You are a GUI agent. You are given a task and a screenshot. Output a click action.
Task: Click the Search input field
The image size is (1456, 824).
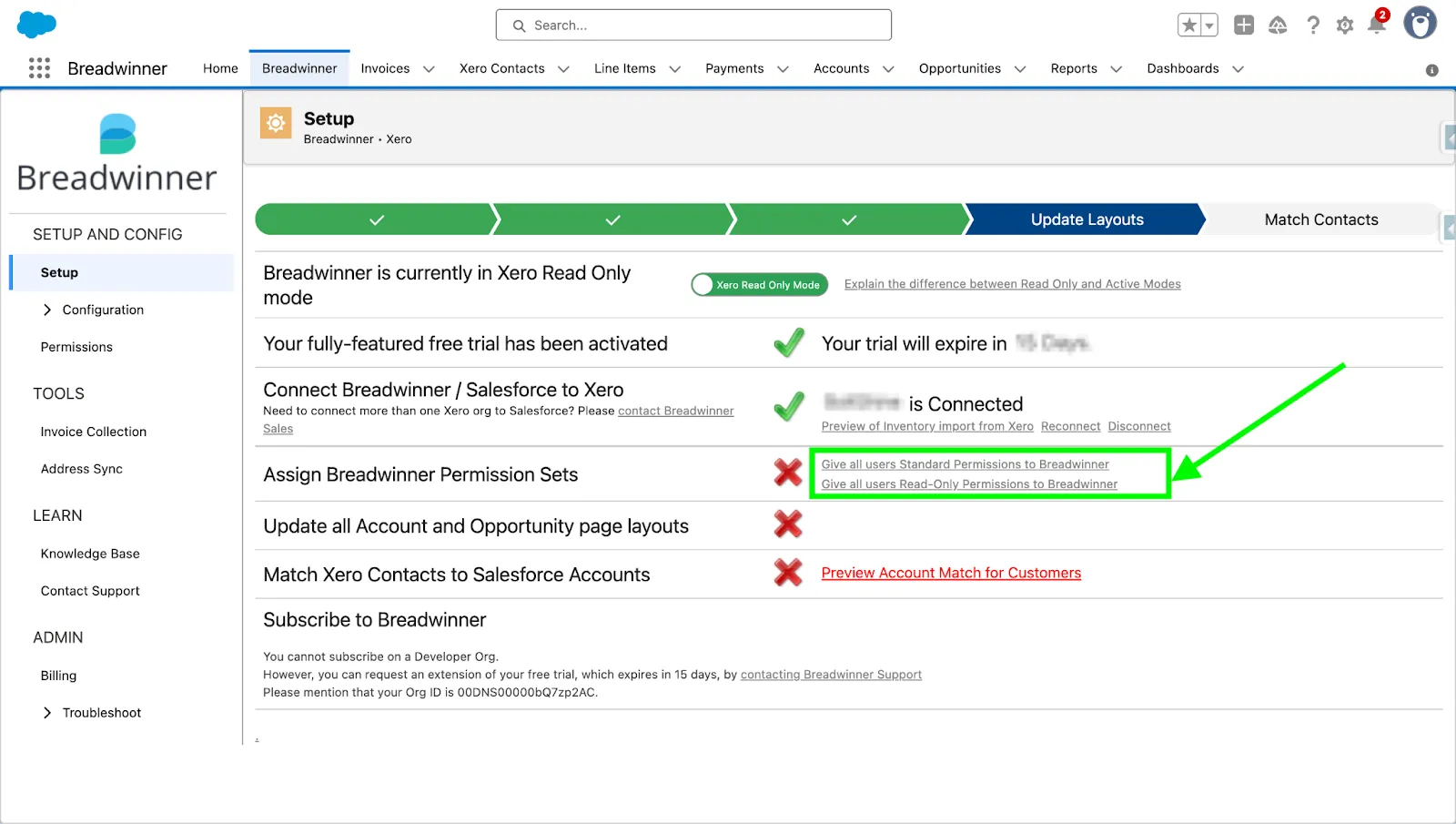pyautogui.click(x=693, y=25)
